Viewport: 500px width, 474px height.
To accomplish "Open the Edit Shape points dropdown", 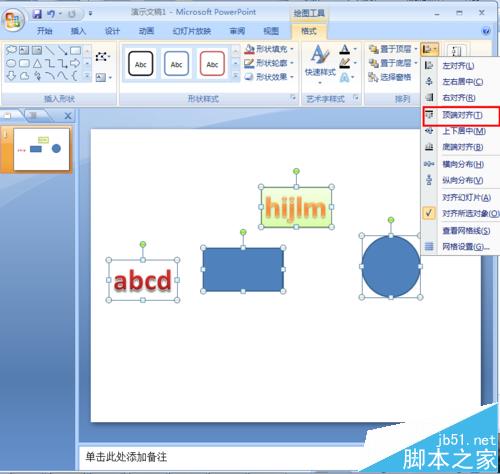I will (x=103, y=56).
